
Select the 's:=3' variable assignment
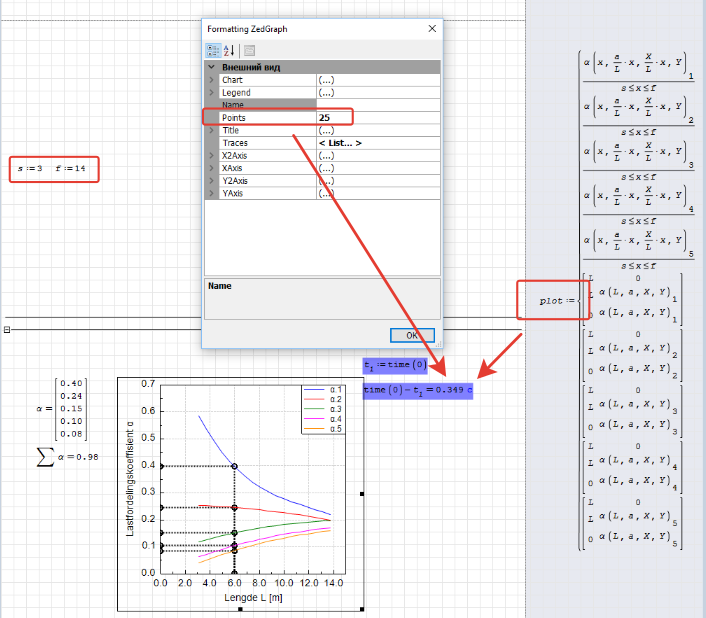point(29,170)
